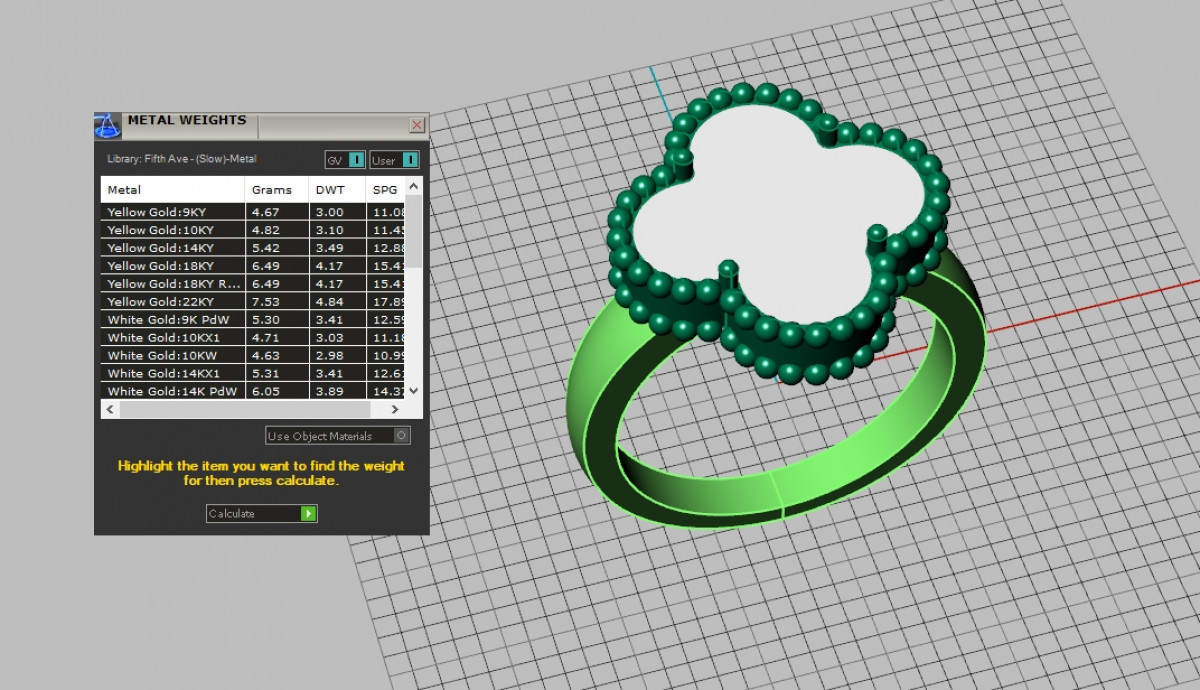Click the 4.63 grams cell for 10KW

point(277,356)
